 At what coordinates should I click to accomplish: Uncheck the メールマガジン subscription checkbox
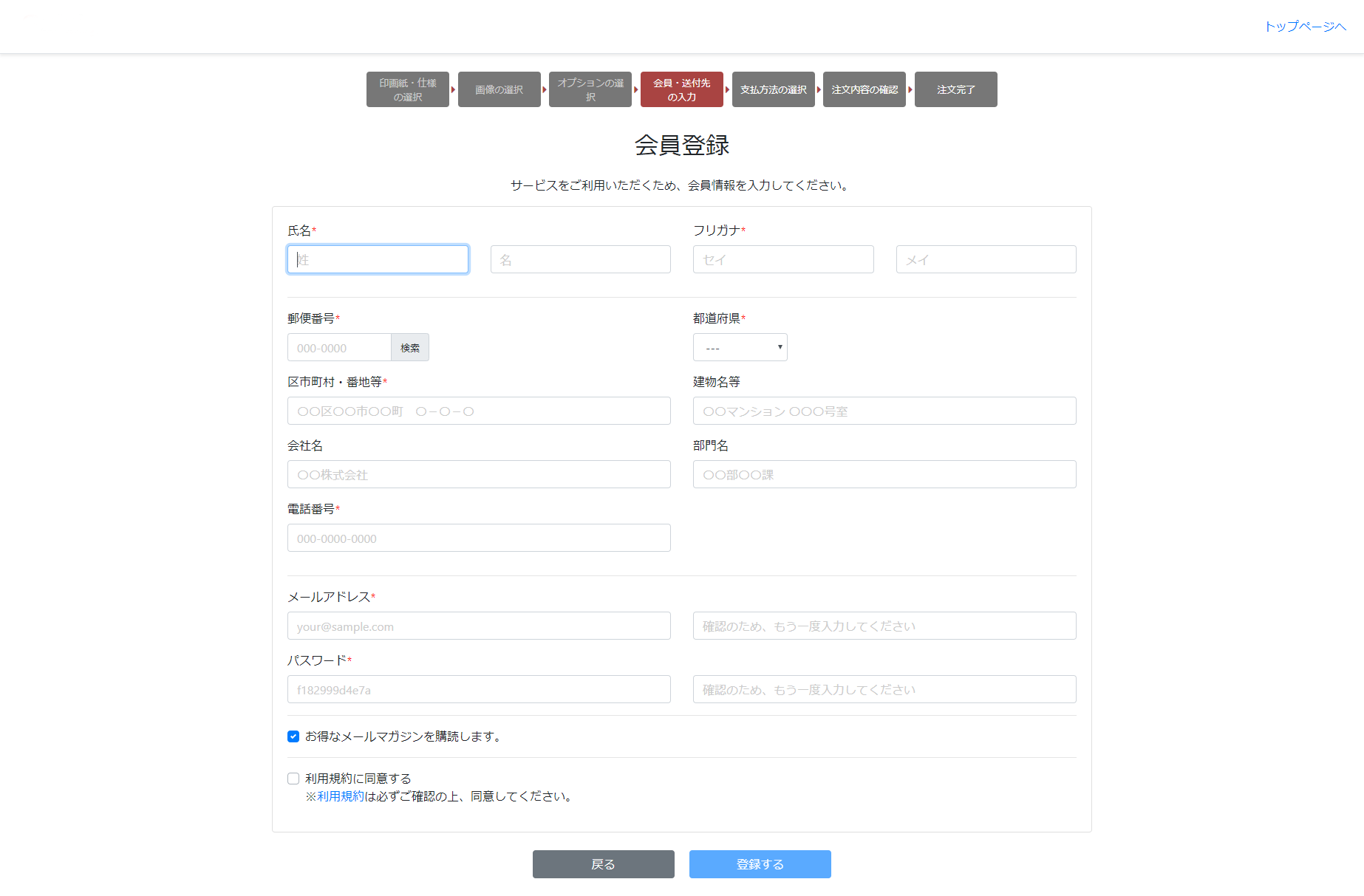(x=293, y=736)
